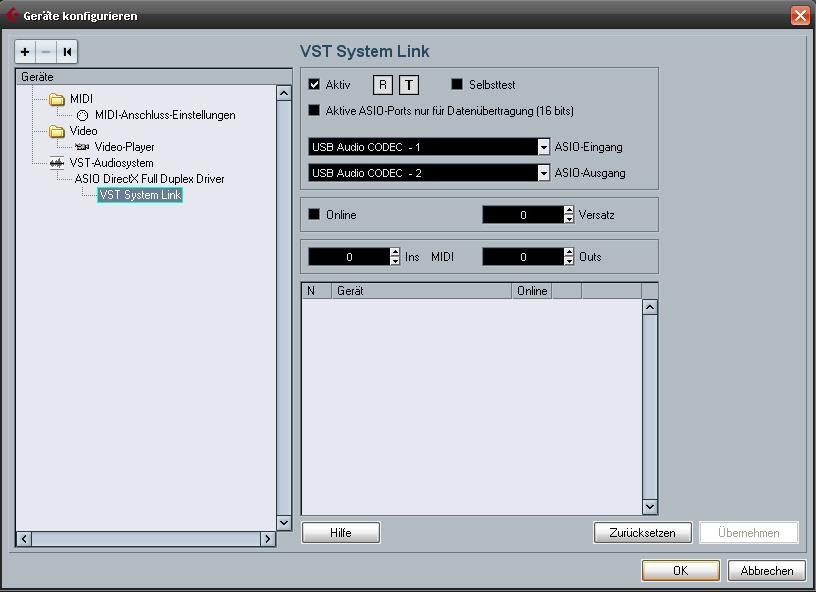Click the VST-Audiosystem waveform icon
Image resolution: width=816 pixels, height=592 pixels.
click(57, 163)
